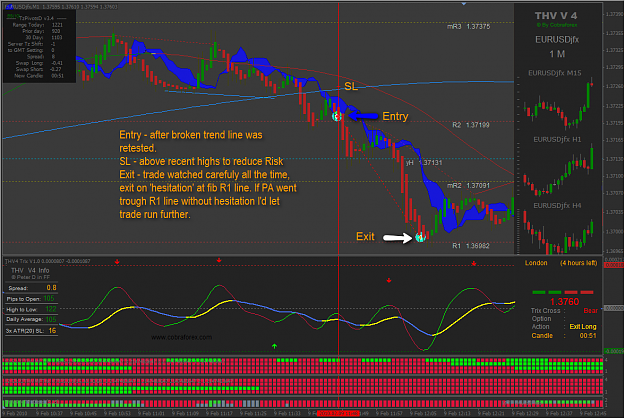Click the chart shift triangle at top

(x=464, y=4)
